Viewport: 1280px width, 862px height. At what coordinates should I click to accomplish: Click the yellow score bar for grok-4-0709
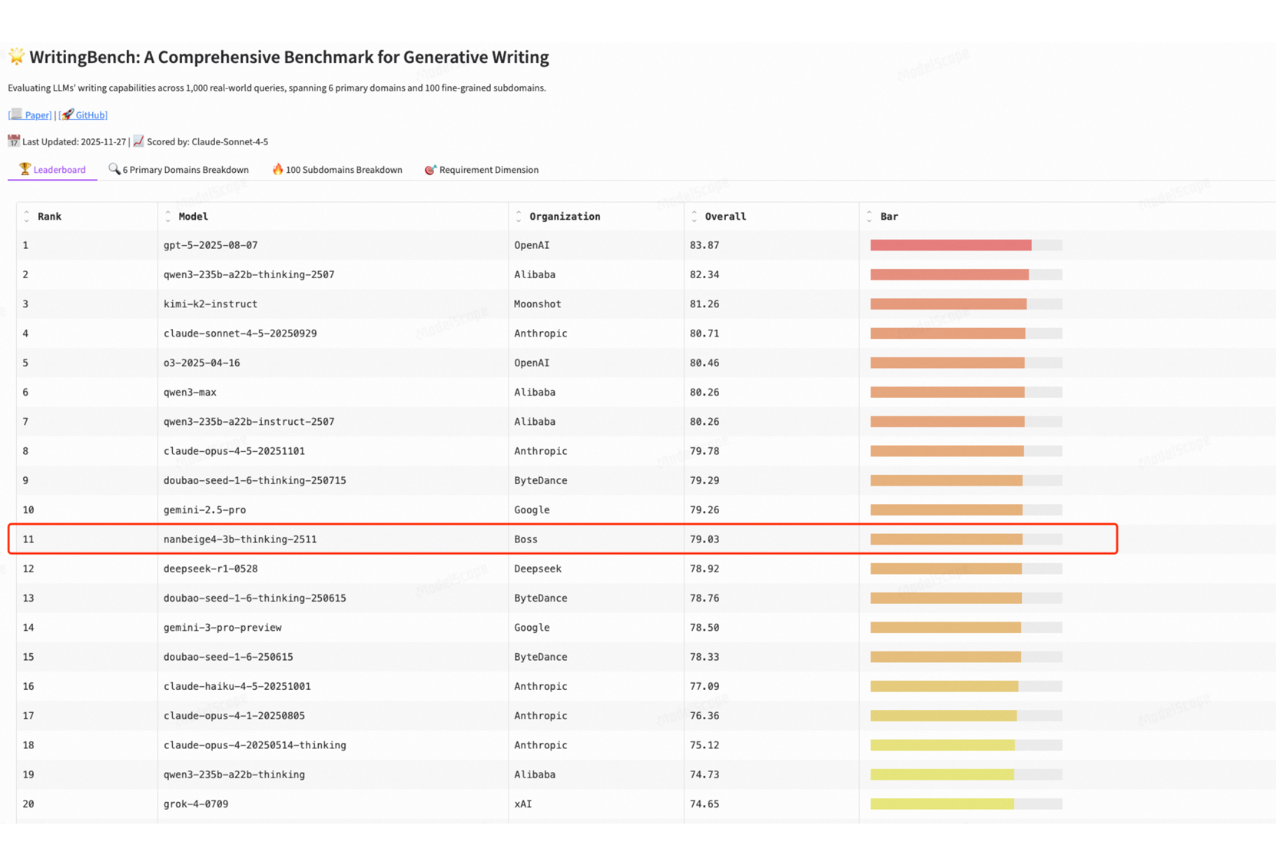pos(942,804)
